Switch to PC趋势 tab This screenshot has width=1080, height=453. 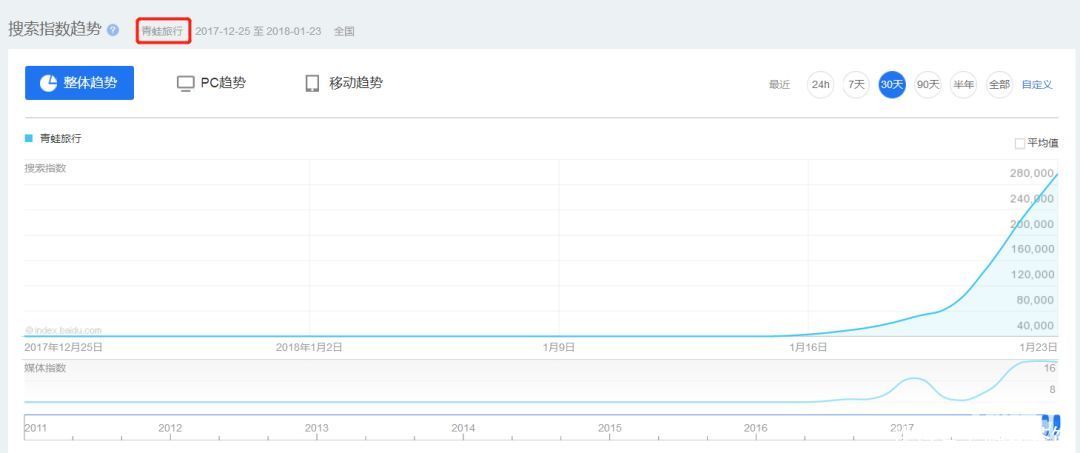point(211,83)
